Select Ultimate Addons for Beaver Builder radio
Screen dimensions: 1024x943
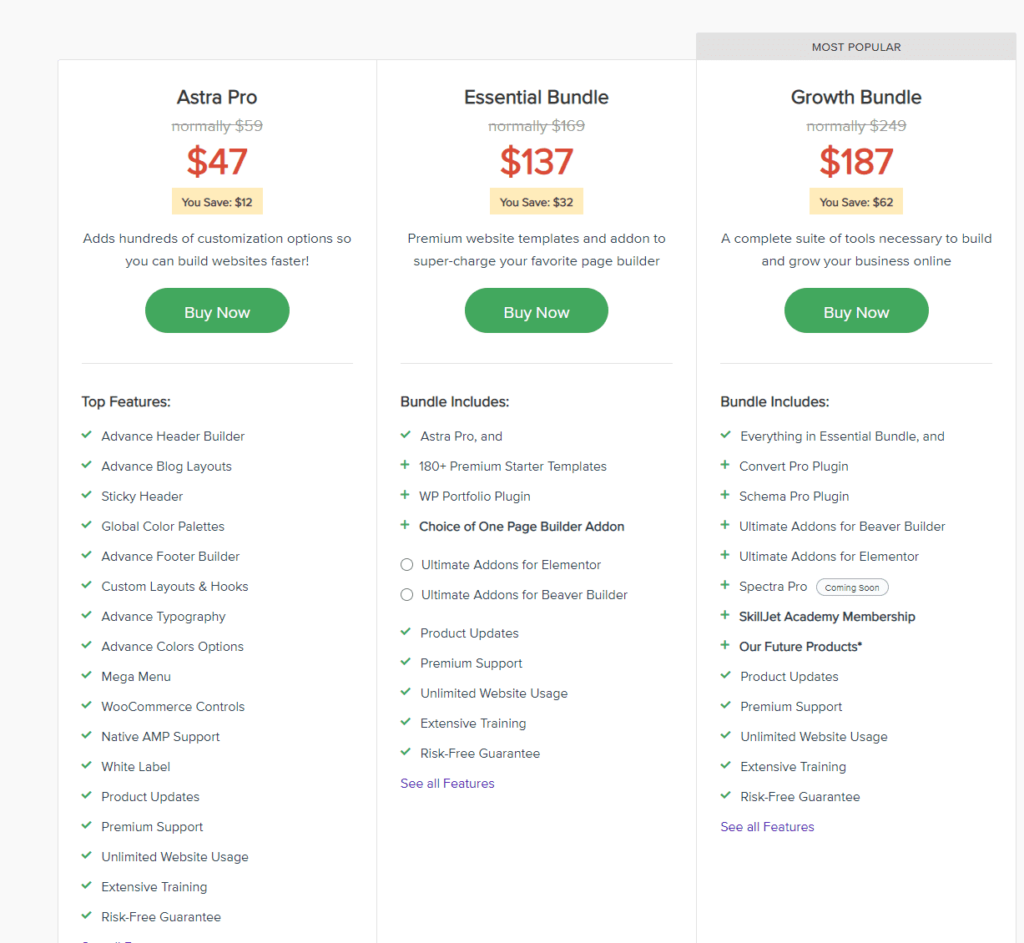[407, 595]
